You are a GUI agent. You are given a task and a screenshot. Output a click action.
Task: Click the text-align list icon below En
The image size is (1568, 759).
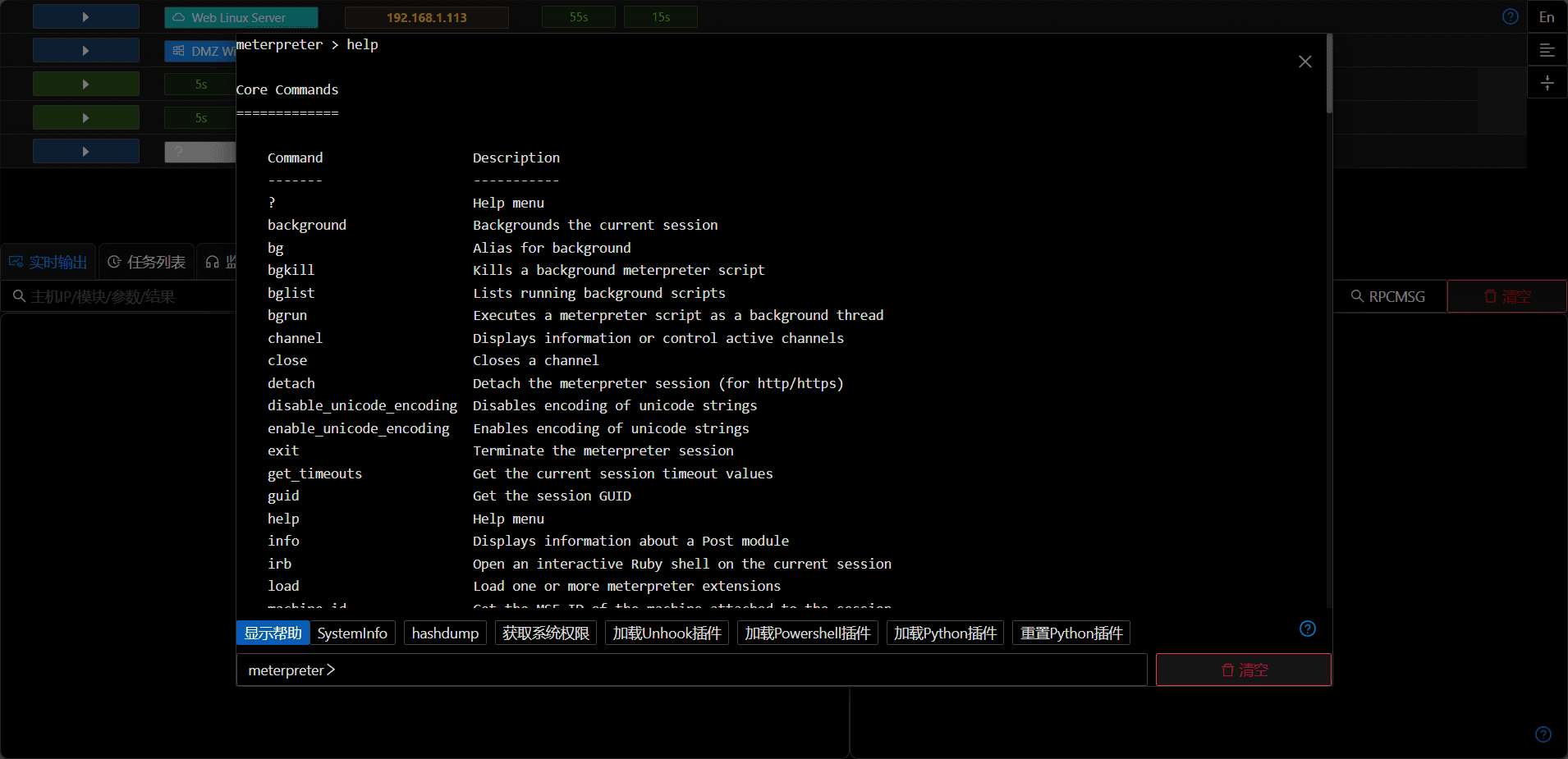point(1547,50)
